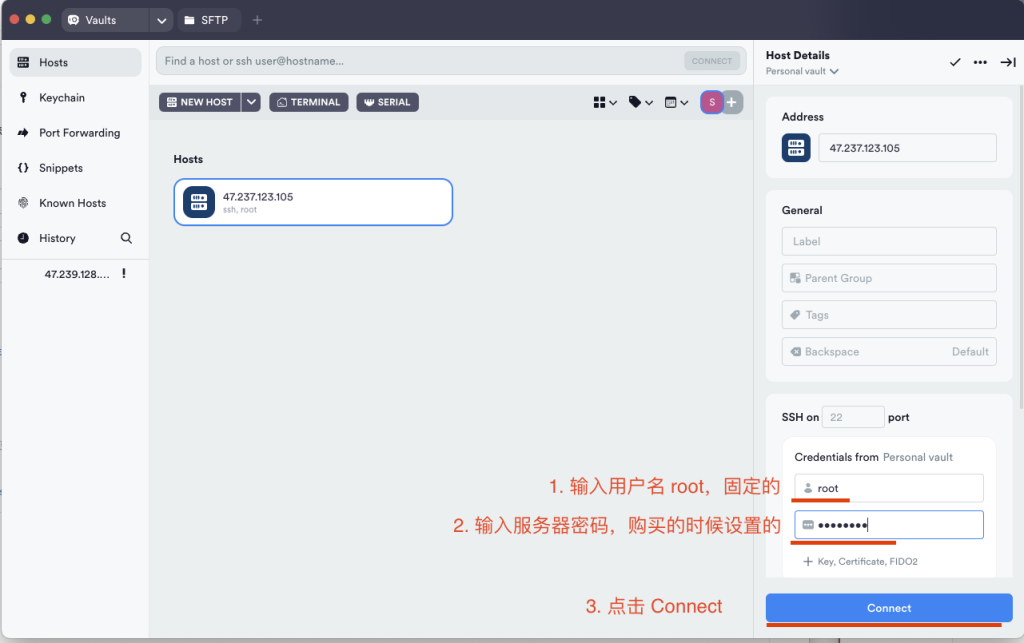The height and width of the screenshot is (643, 1024).
Task: Click the blue Connect button
Action: pos(889,608)
